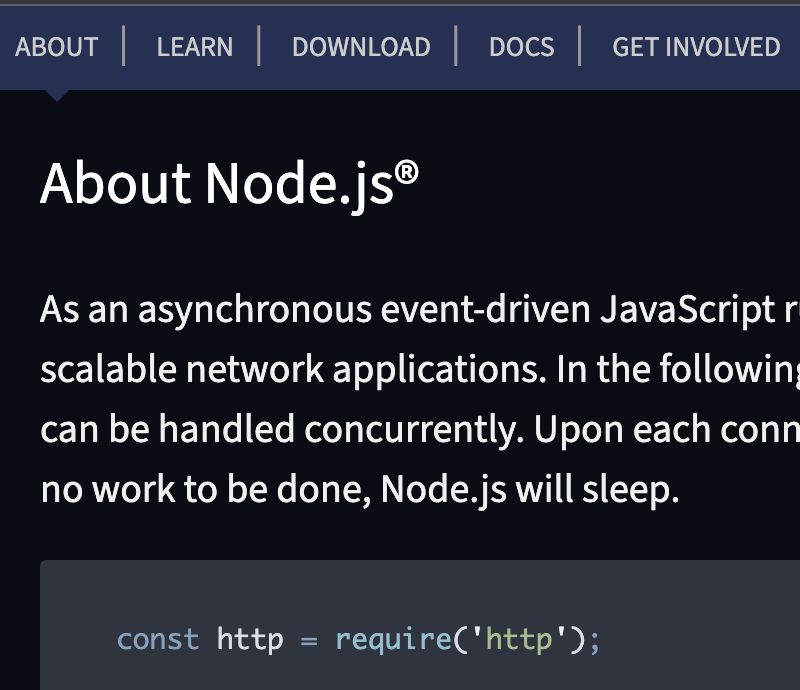Select the GET INVOLVED nav link
The height and width of the screenshot is (690, 800).
pyautogui.click(x=696, y=47)
